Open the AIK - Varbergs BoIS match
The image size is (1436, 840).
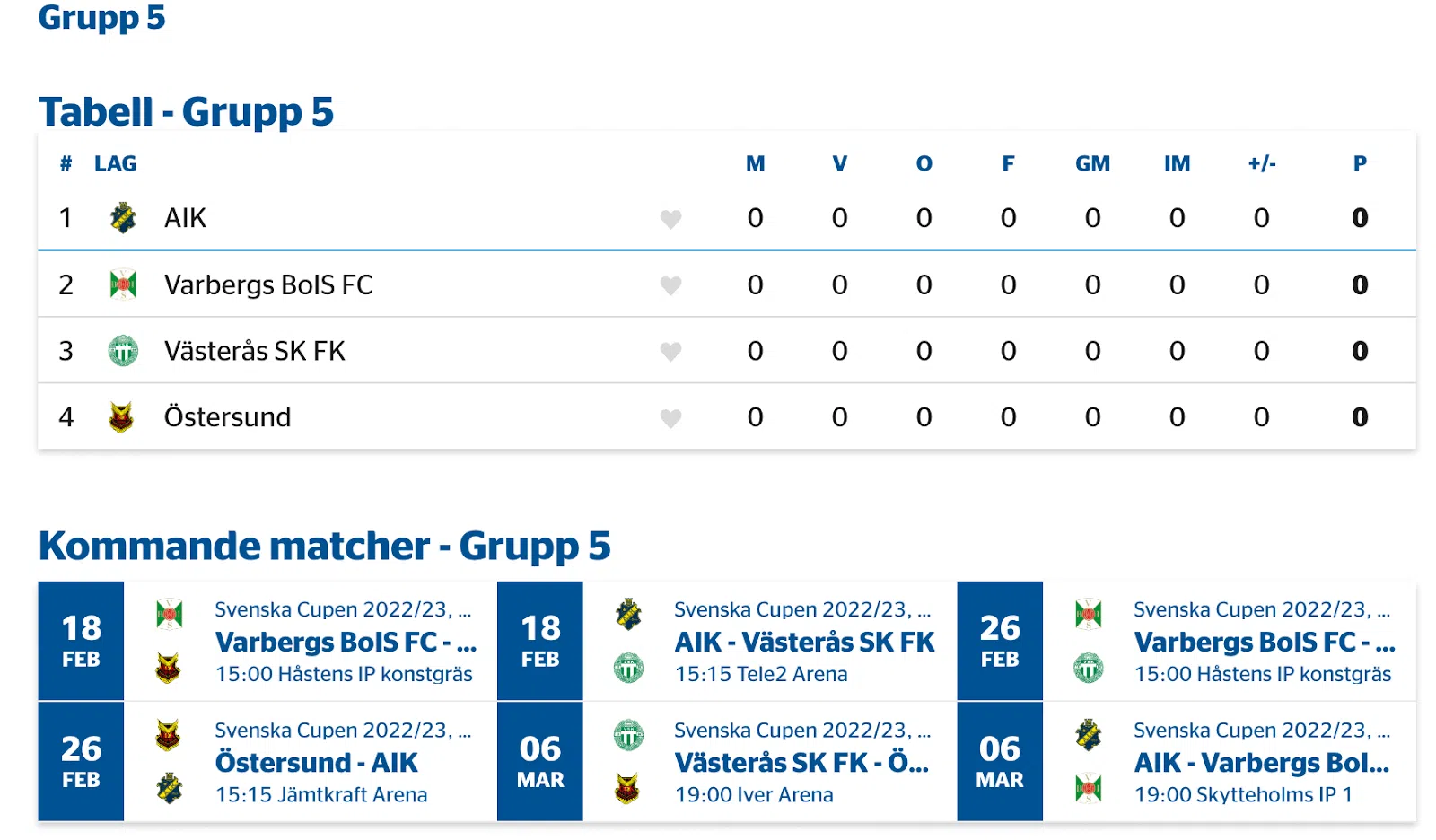[x=1261, y=763]
